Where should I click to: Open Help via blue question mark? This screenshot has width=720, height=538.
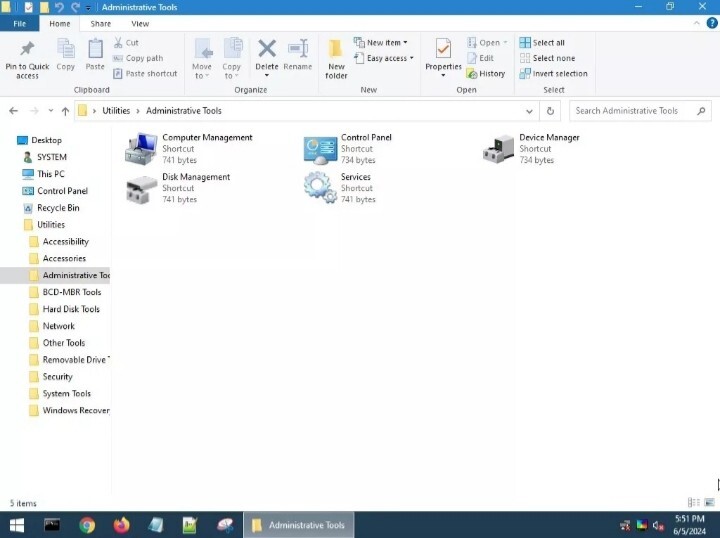[x=712, y=23]
